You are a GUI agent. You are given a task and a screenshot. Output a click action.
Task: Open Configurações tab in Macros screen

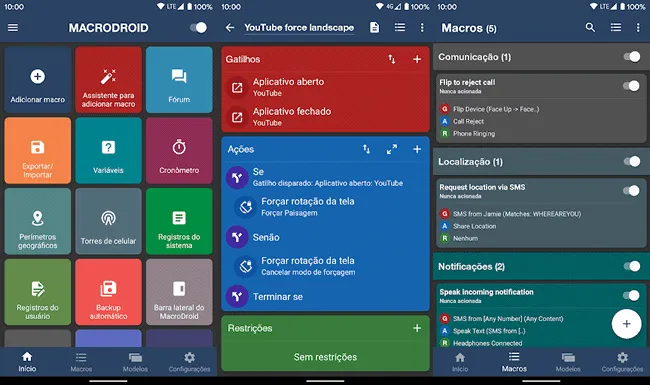pyautogui.click(x=622, y=362)
